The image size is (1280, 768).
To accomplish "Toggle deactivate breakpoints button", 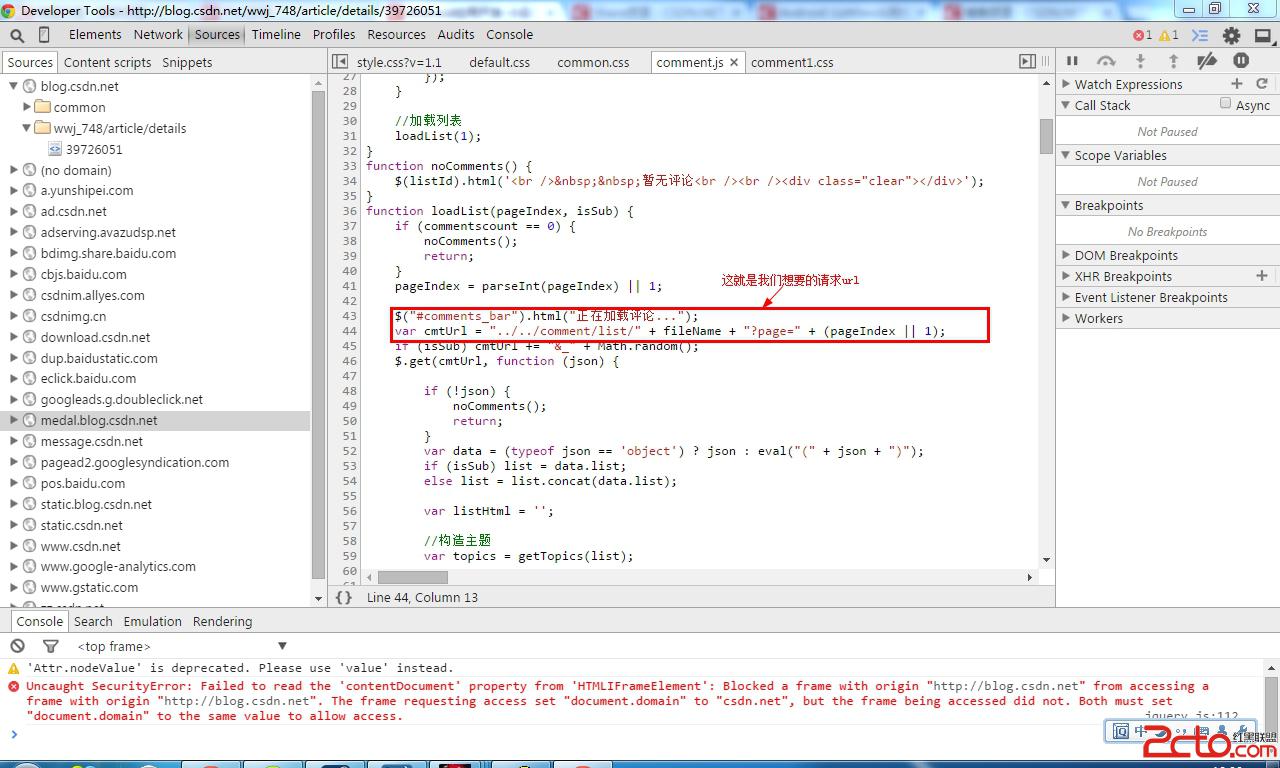I will coord(1207,61).
